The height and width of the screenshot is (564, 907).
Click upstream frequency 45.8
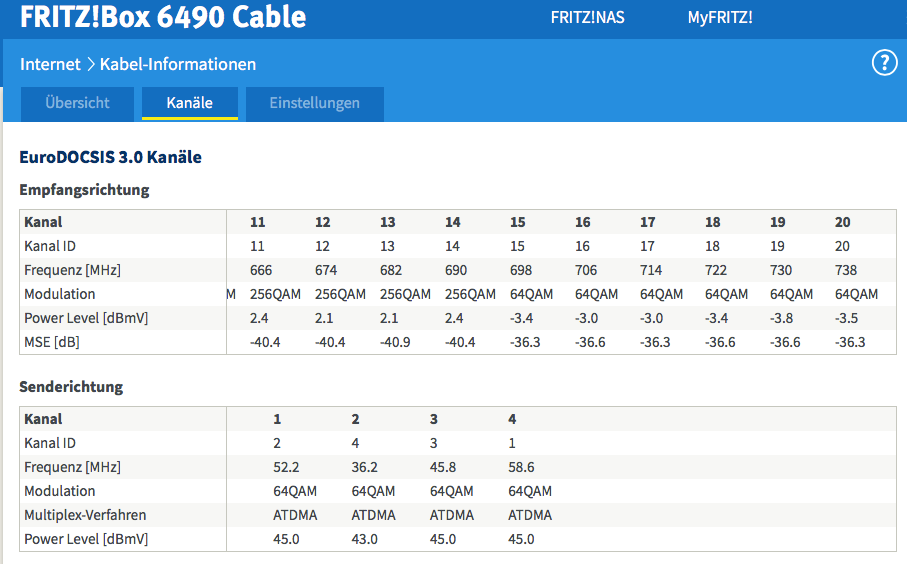coord(443,467)
